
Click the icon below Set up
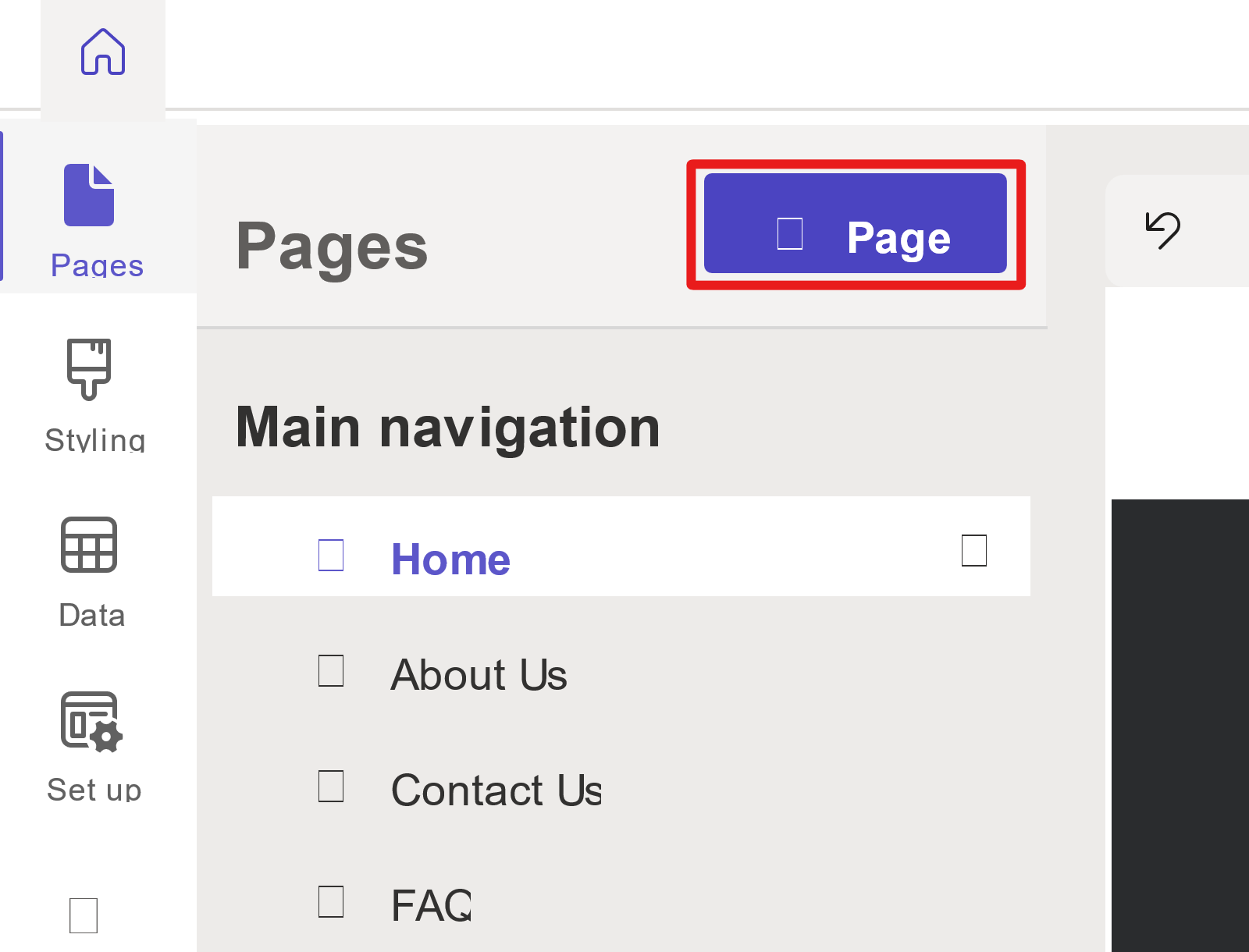[x=84, y=915]
